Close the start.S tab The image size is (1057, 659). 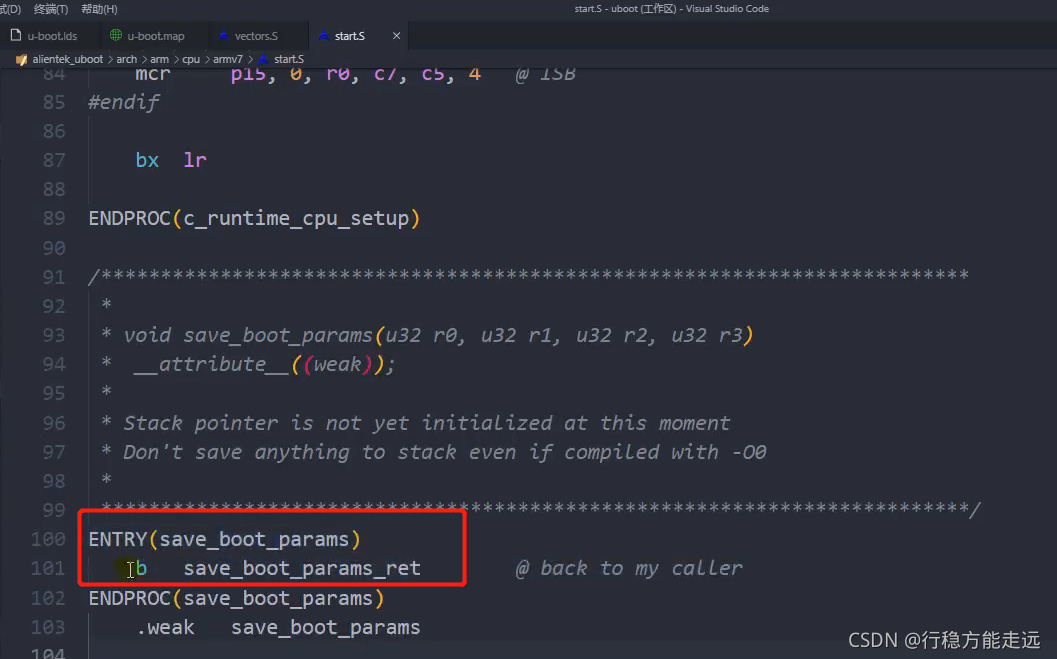pyautogui.click(x=396, y=36)
